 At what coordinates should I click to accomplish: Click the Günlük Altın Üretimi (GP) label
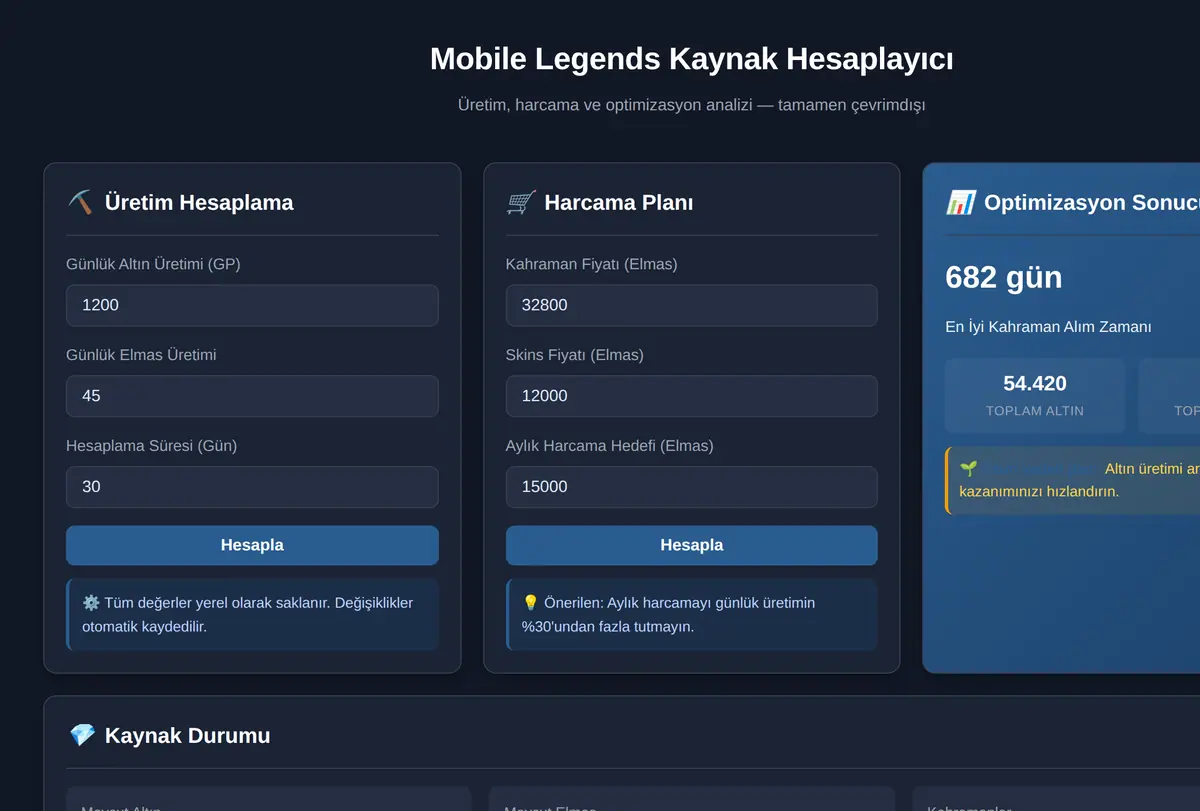coord(153,264)
